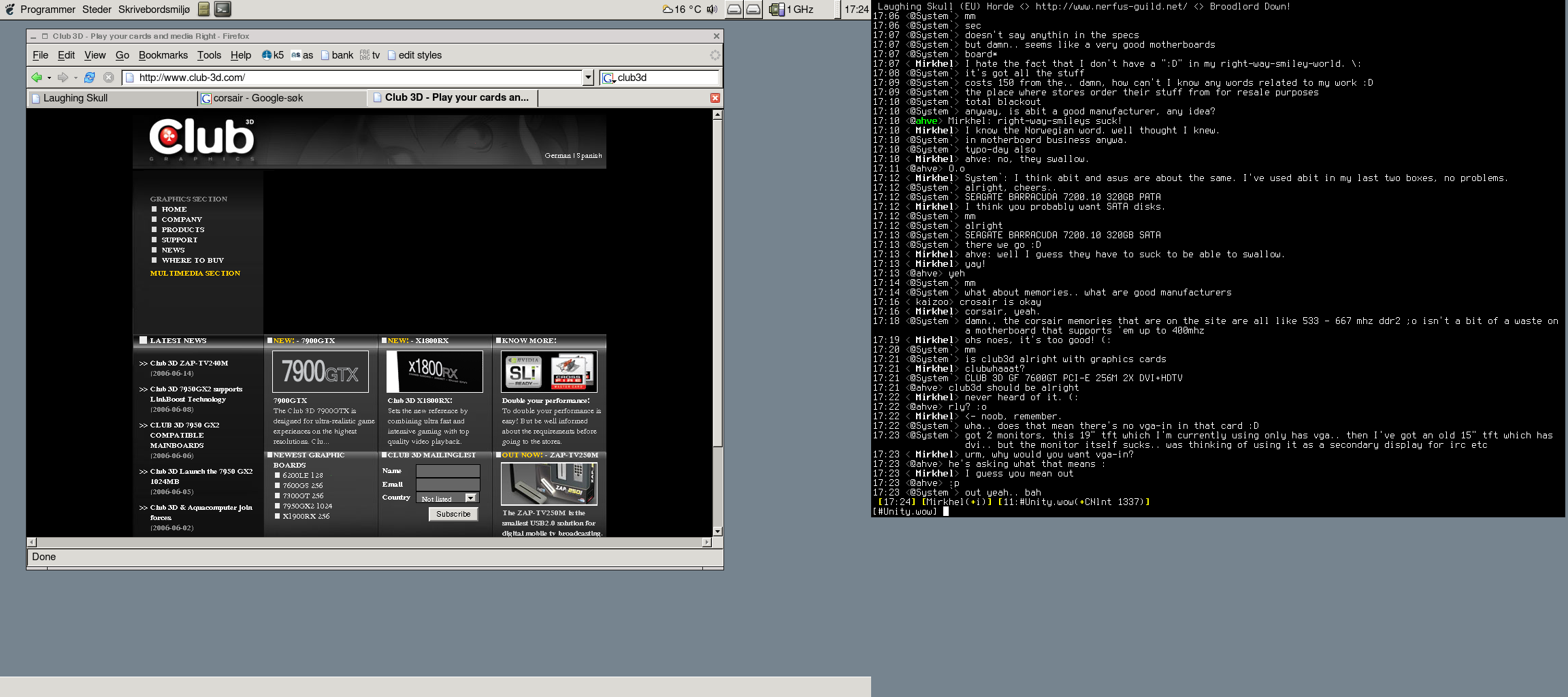1568x697 pixels.
Task: Click the Stop loading icon
Action: tap(108, 78)
